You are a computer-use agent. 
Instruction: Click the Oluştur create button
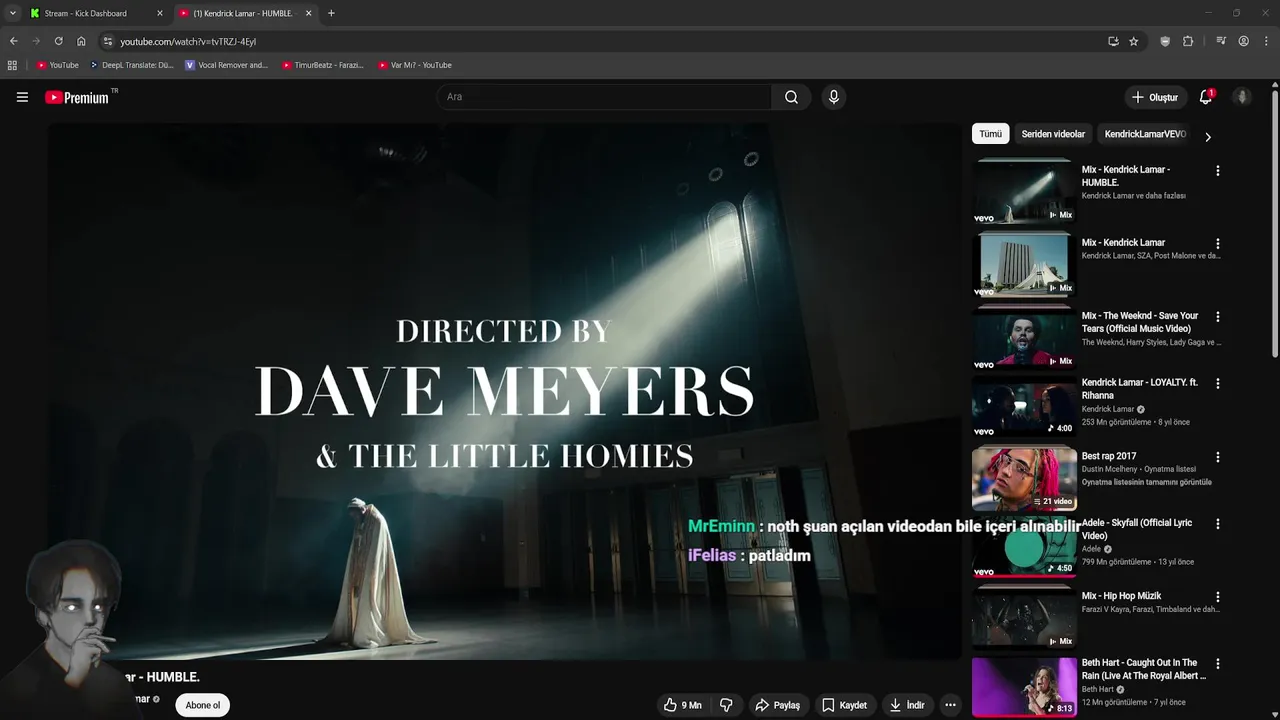[x=1154, y=97]
